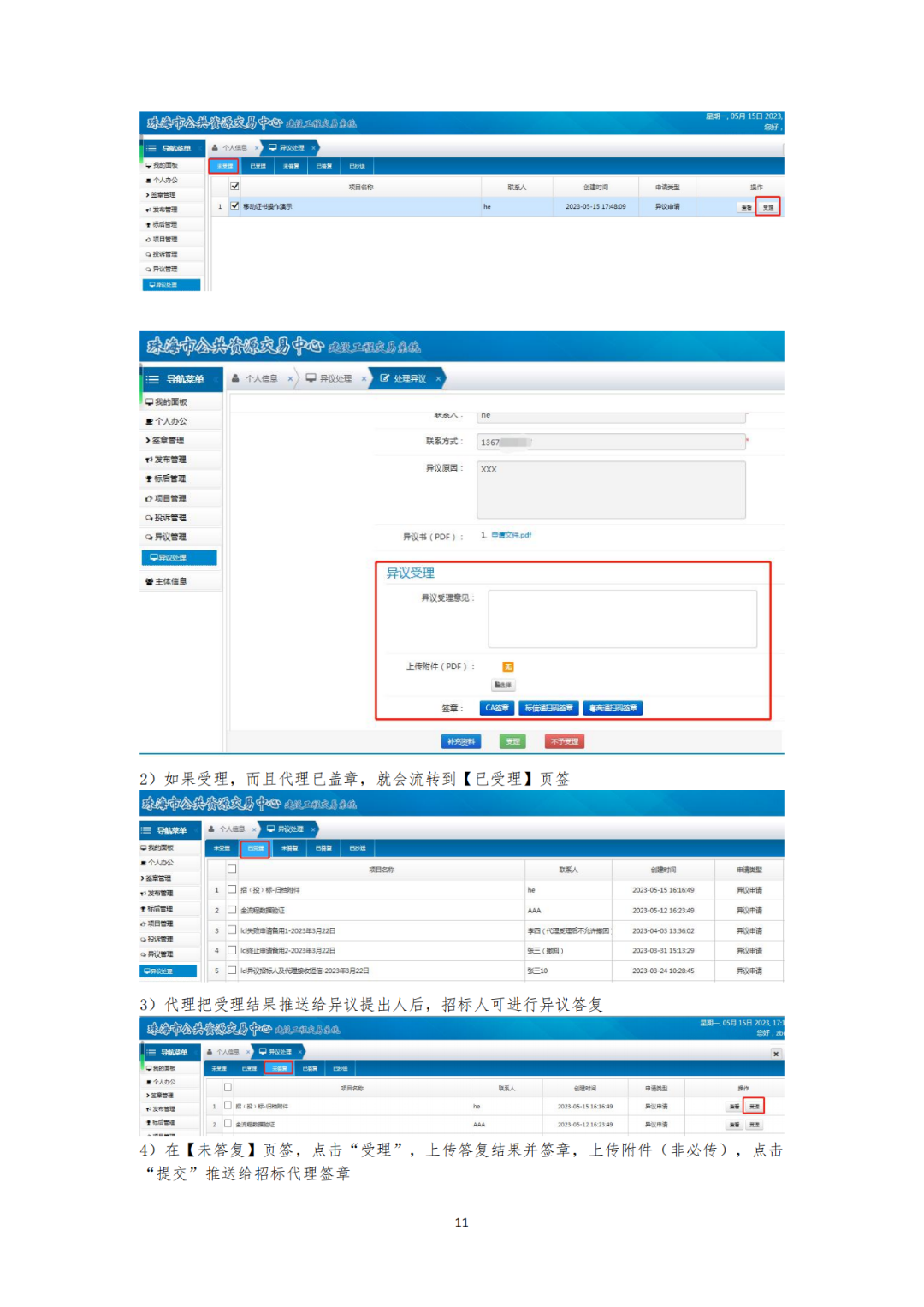Click the blue 补充资料 button
Screen dimensions: 924x1307
coord(461,741)
